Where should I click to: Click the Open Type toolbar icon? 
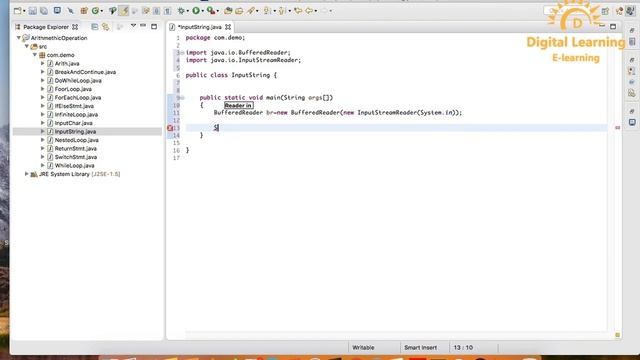113,11
